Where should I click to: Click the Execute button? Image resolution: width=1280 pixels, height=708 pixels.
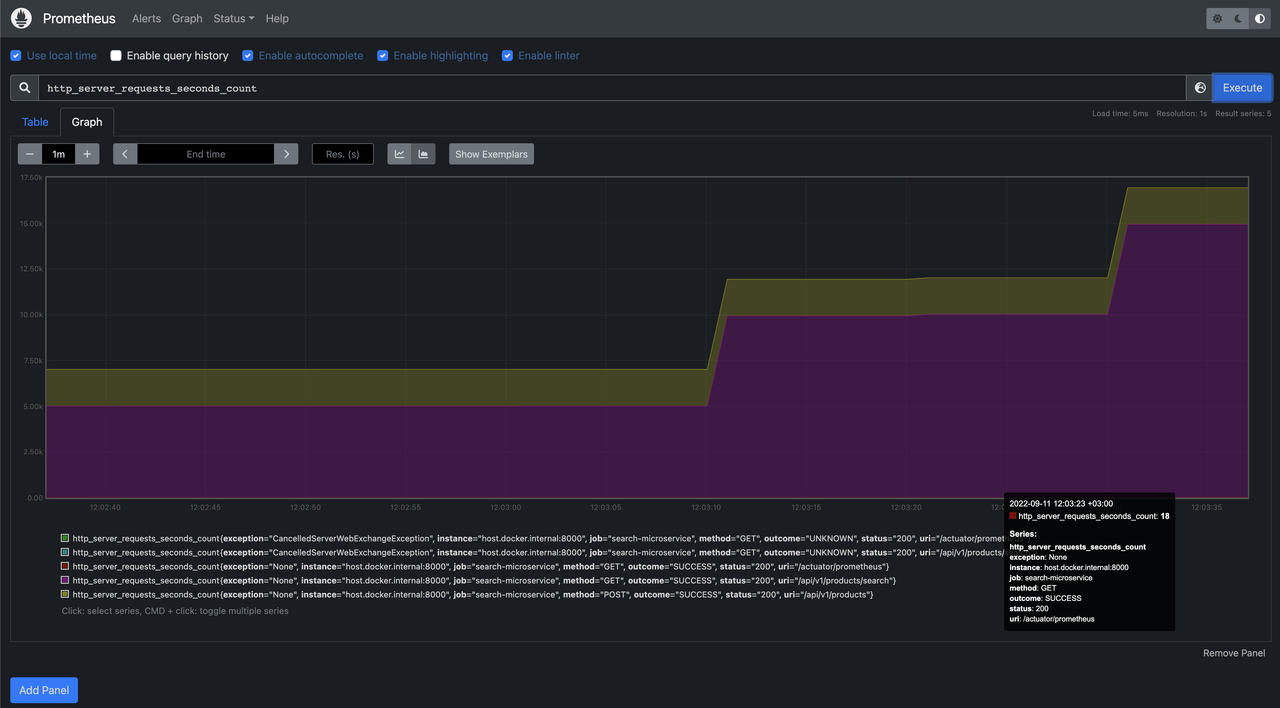(1242, 88)
